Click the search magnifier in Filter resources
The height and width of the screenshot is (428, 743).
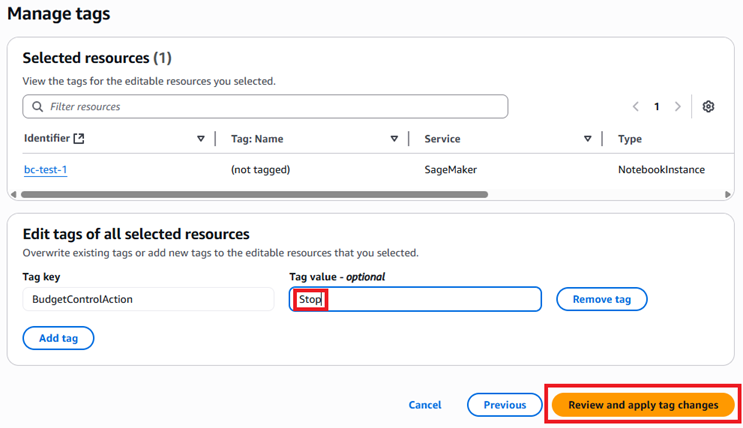pos(37,107)
